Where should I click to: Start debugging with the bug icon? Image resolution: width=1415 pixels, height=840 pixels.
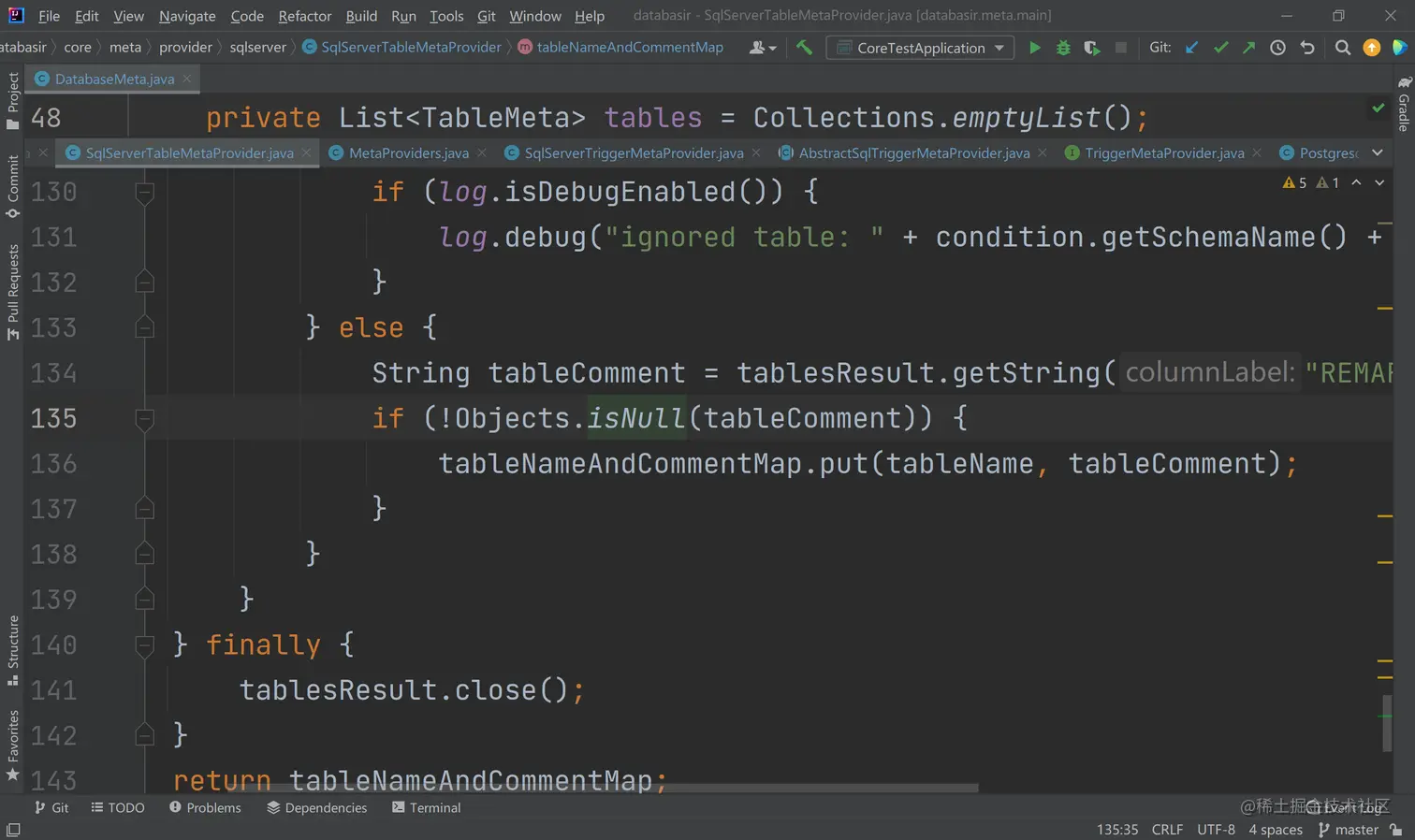1063,48
